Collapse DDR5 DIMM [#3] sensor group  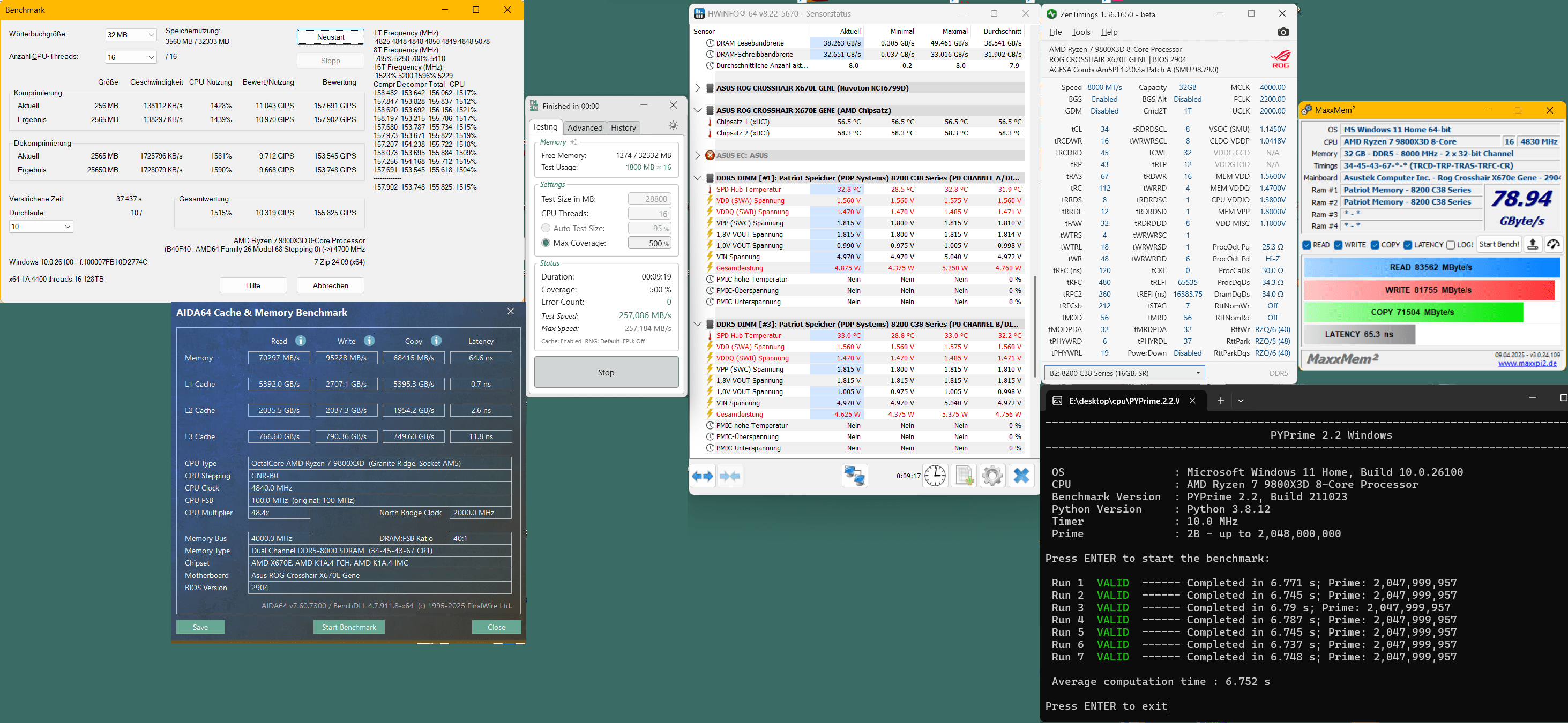pyautogui.click(x=698, y=324)
